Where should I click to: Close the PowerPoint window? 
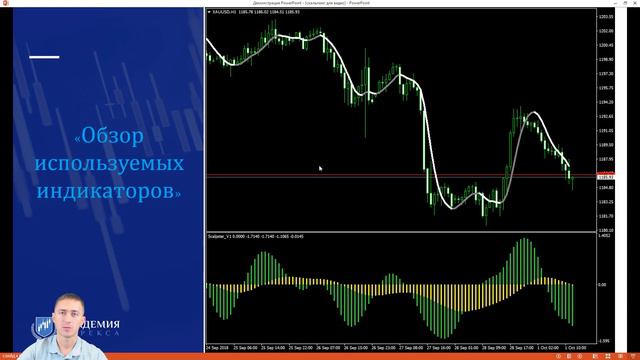click(635, 3)
